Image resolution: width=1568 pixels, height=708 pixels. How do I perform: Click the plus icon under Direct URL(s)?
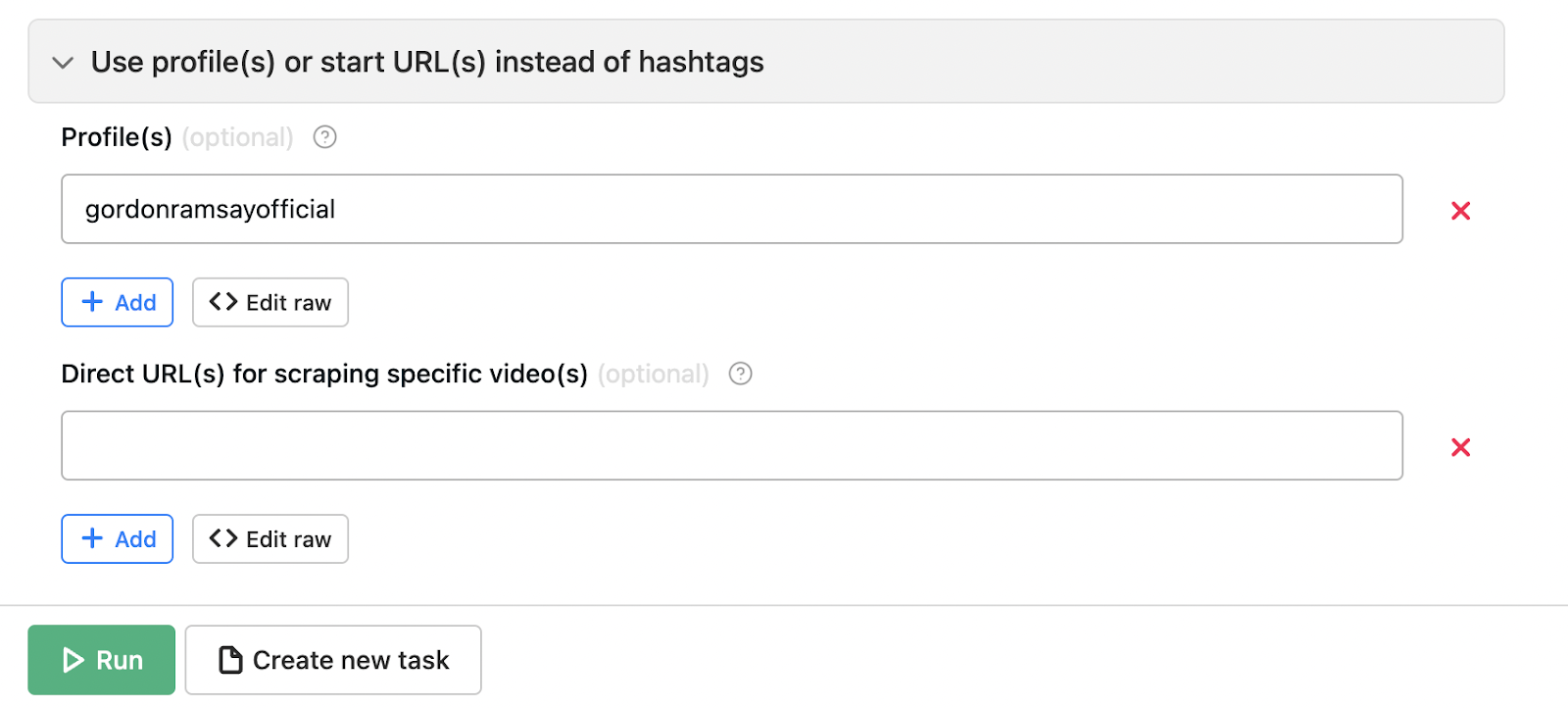[x=92, y=538]
